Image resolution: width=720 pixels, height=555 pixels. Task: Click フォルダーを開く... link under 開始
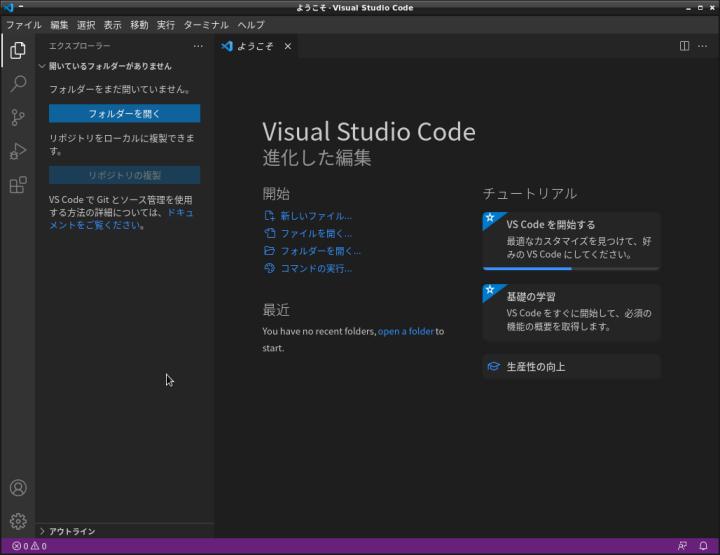[x=320, y=251]
